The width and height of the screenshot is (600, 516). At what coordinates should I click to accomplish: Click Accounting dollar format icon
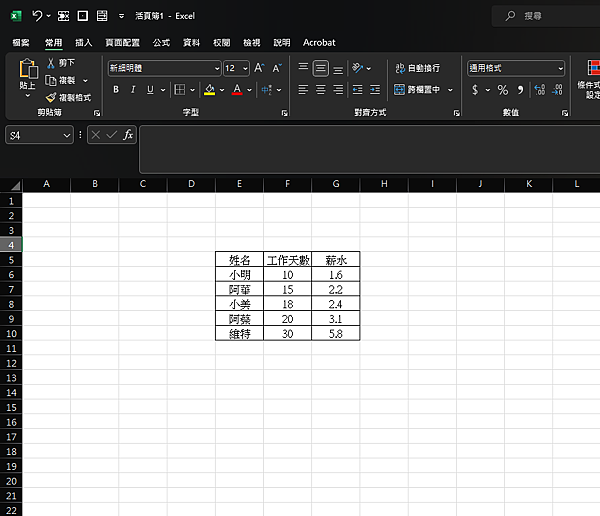click(475, 90)
